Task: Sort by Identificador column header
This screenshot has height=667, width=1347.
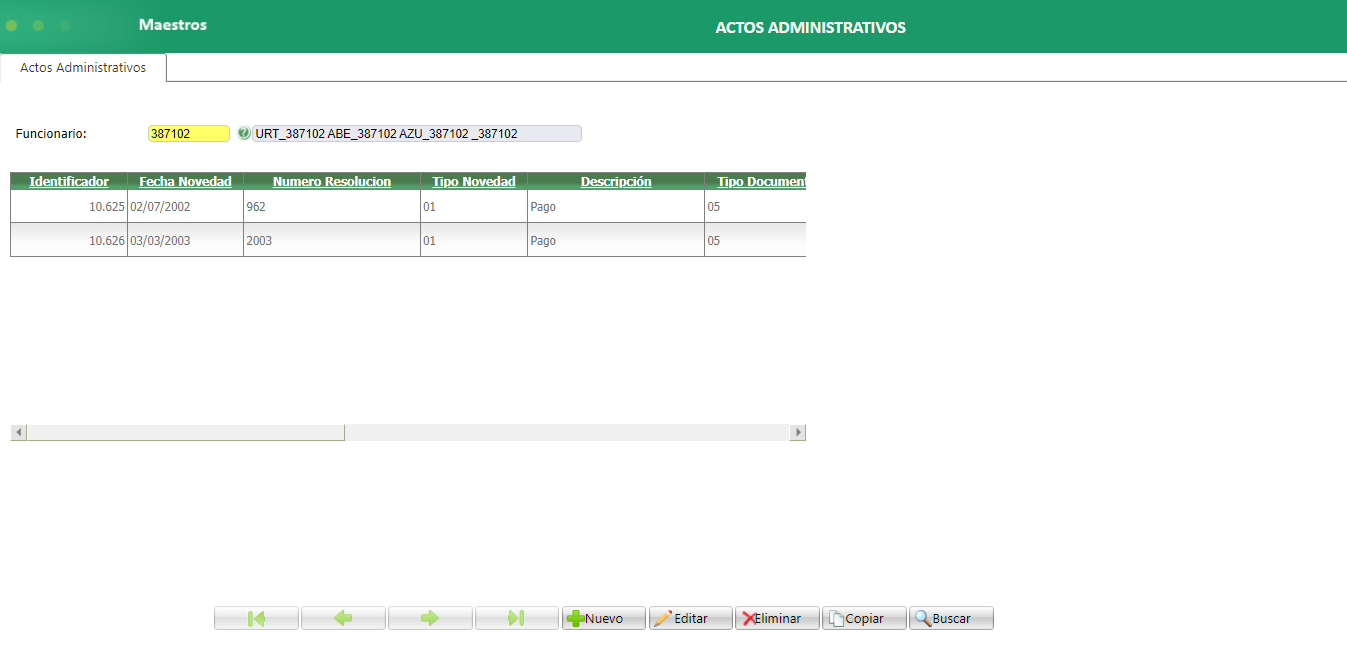Action: 69,181
